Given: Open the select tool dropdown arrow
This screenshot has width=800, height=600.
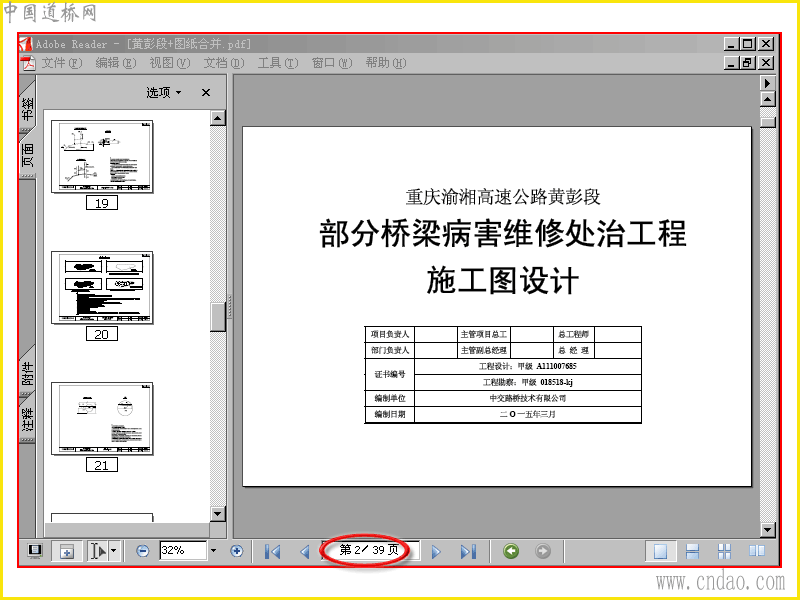Looking at the screenshot, I should pyautogui.click(x=114, y=551).
